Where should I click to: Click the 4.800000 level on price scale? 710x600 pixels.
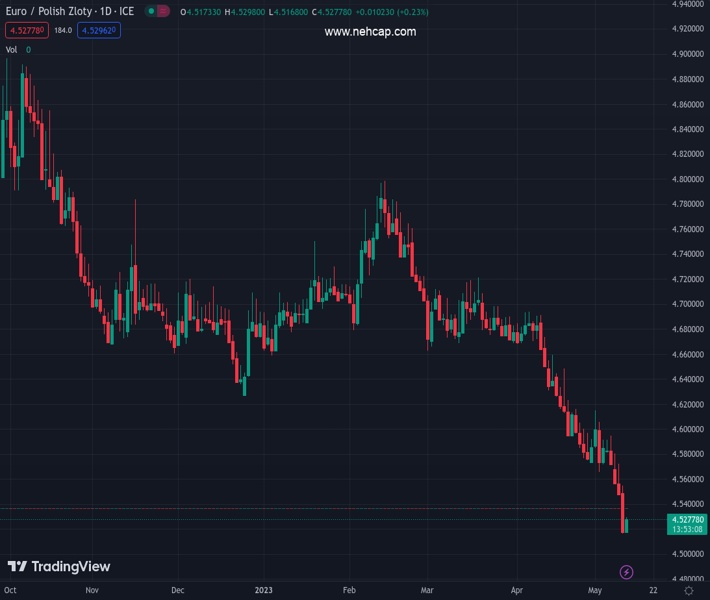tap(688, 180)
